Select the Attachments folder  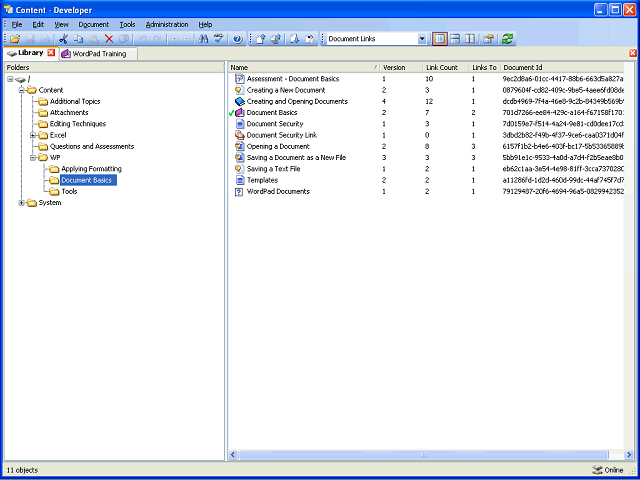[x=69, y=113]
